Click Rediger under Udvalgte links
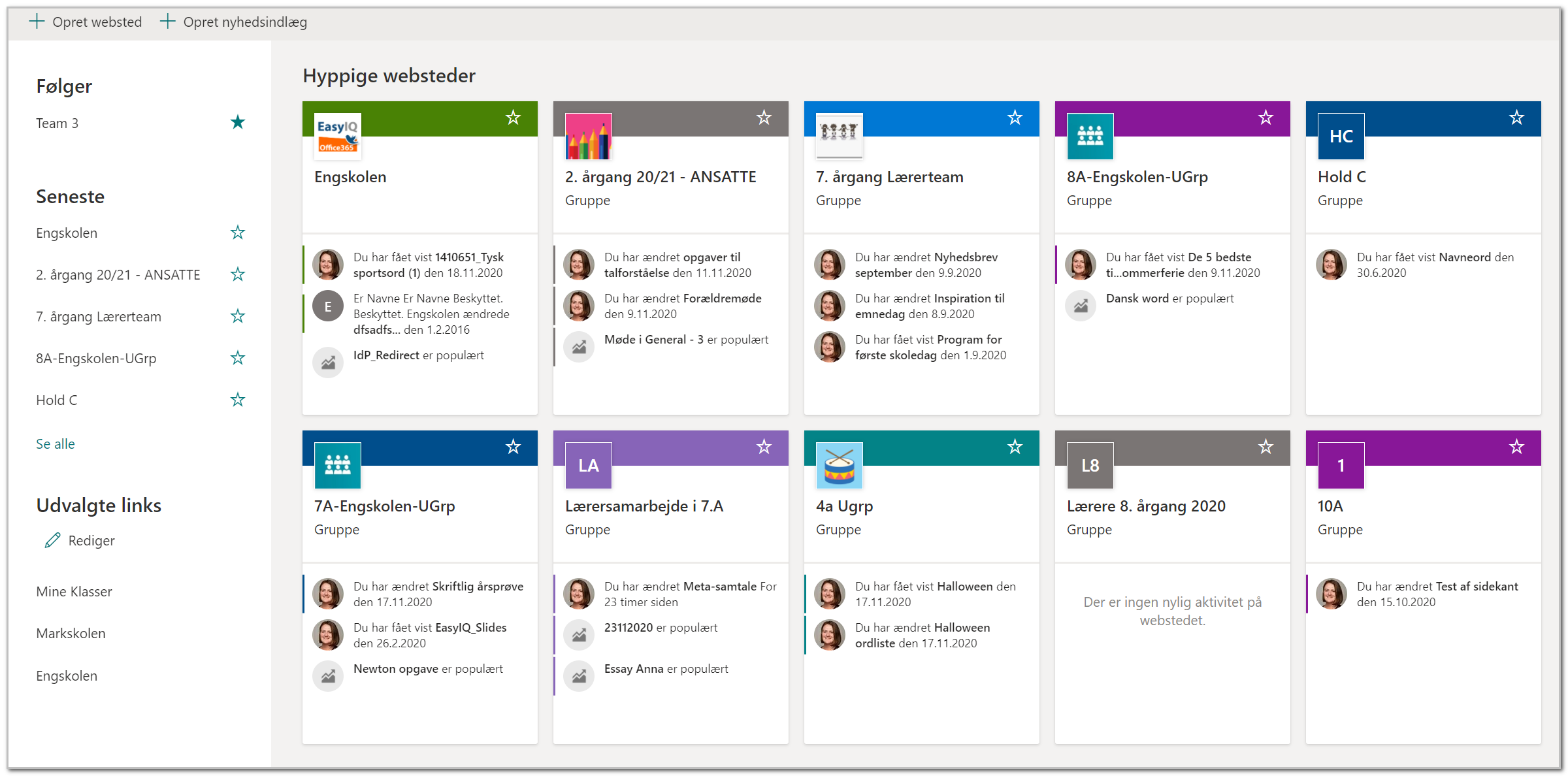1568x776 pixels. (80, 541)
